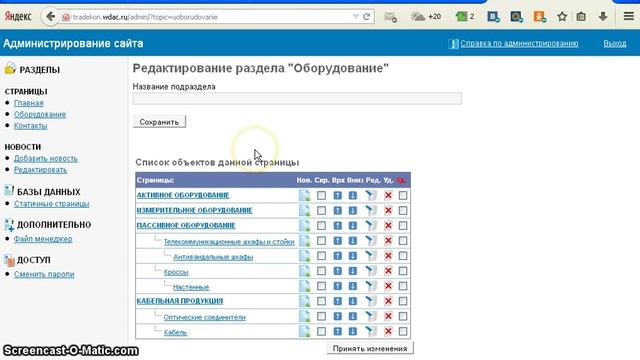Tick delete-selection checkbox for Настенные

tap(403, 286)
